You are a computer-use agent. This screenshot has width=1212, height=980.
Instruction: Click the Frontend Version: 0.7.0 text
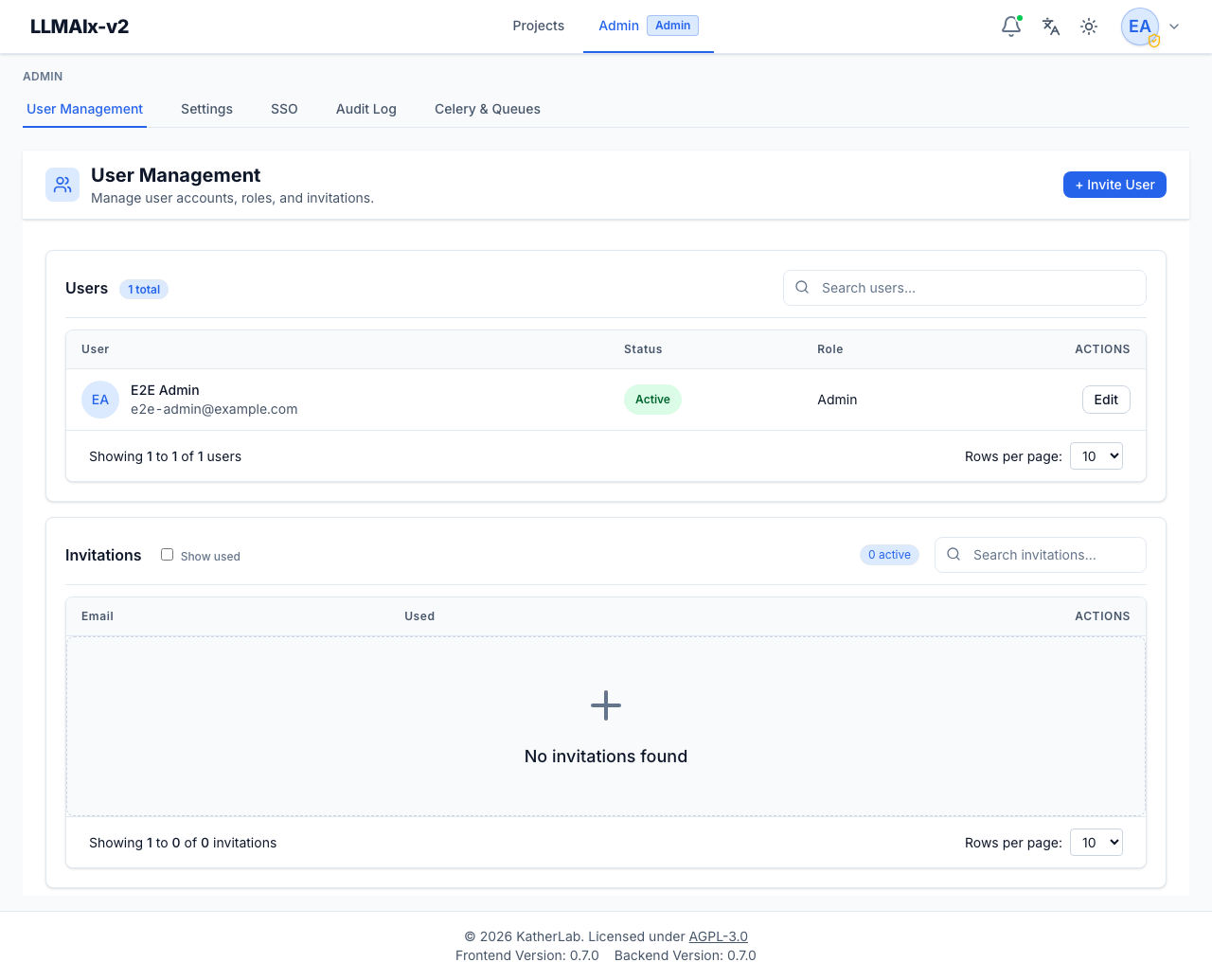point(527,955)
